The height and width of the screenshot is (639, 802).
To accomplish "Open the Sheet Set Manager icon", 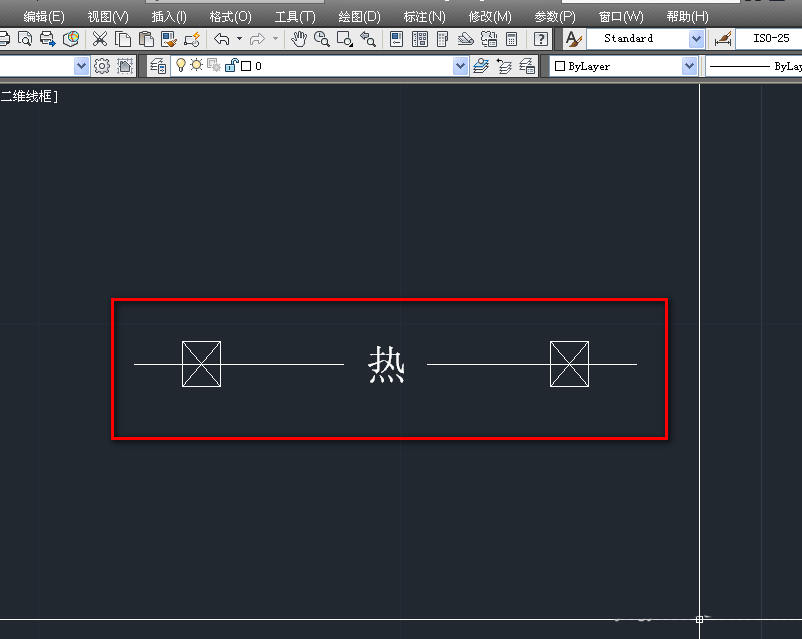I will coord(465,39).
